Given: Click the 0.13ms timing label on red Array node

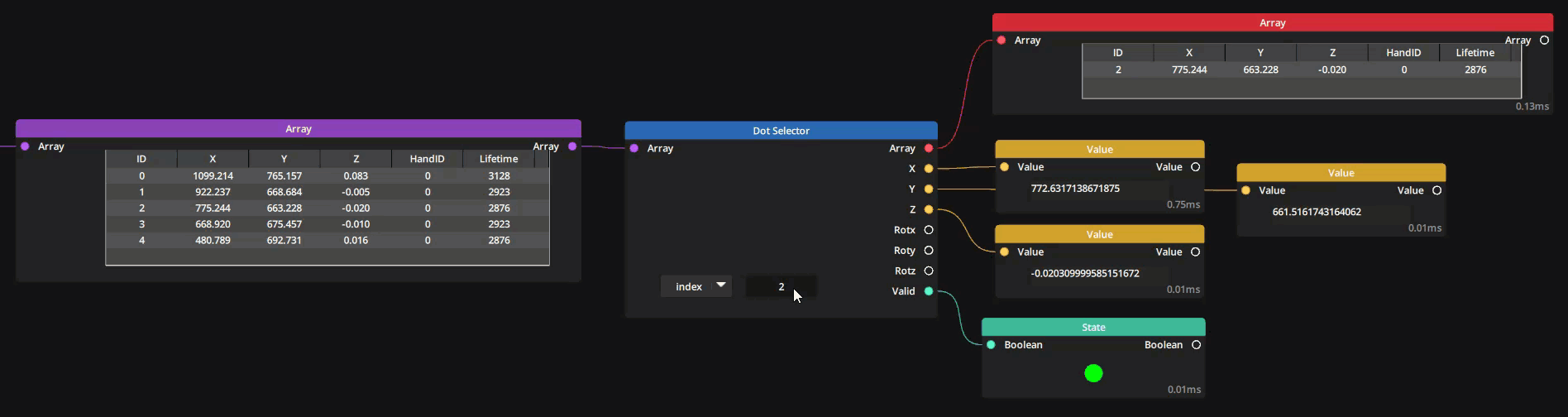Looking at the screenshot, I should [x=1532, y=107].
